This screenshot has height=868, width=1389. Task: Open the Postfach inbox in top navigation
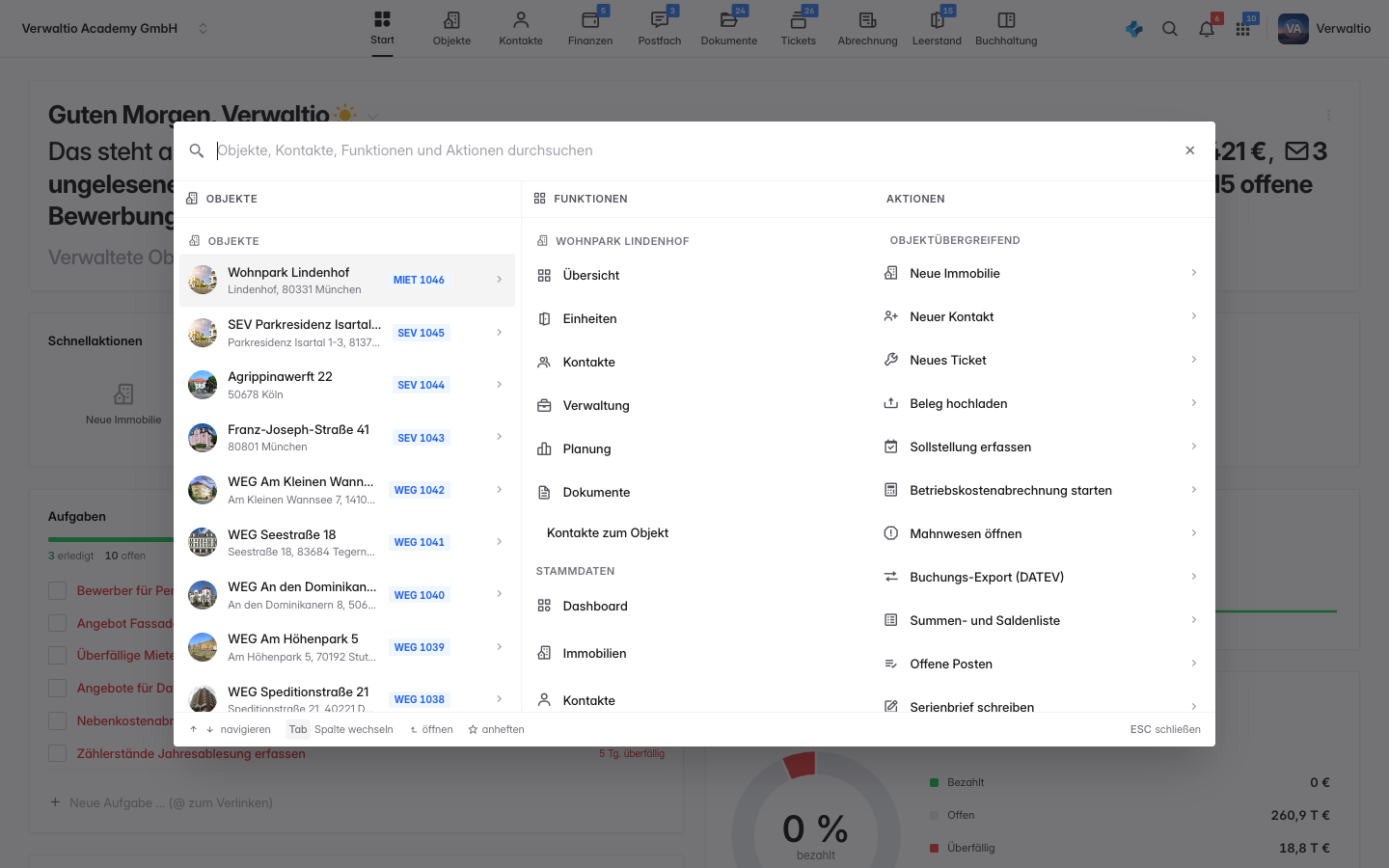tap(660, 28)
